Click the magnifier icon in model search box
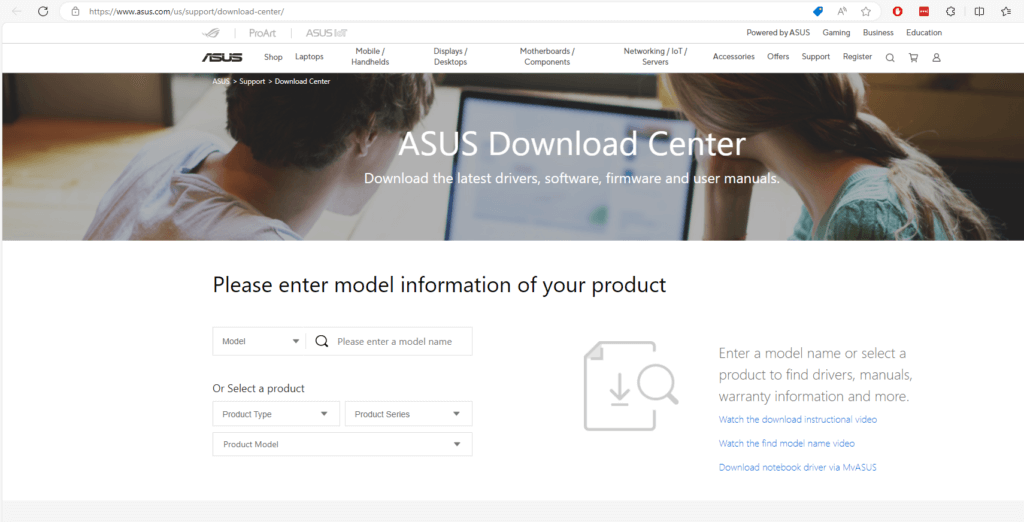The width and height of the screenshot is (1024, 522). tap(321, 341)
